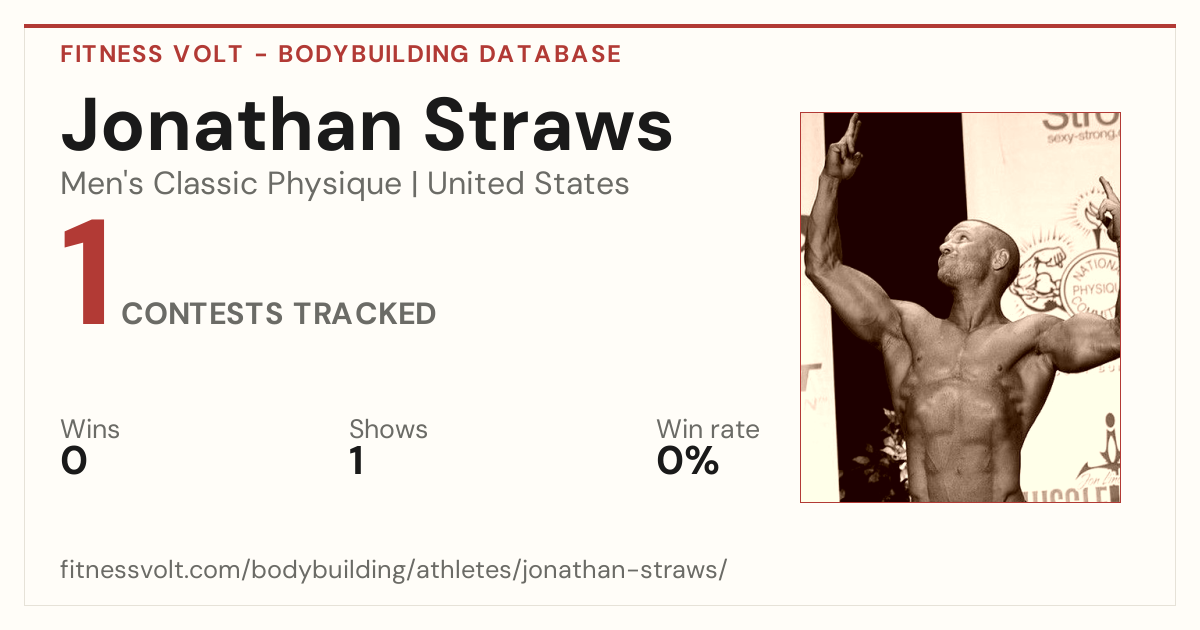
Task: Click the red top border line
Action: tap(600, 27)
